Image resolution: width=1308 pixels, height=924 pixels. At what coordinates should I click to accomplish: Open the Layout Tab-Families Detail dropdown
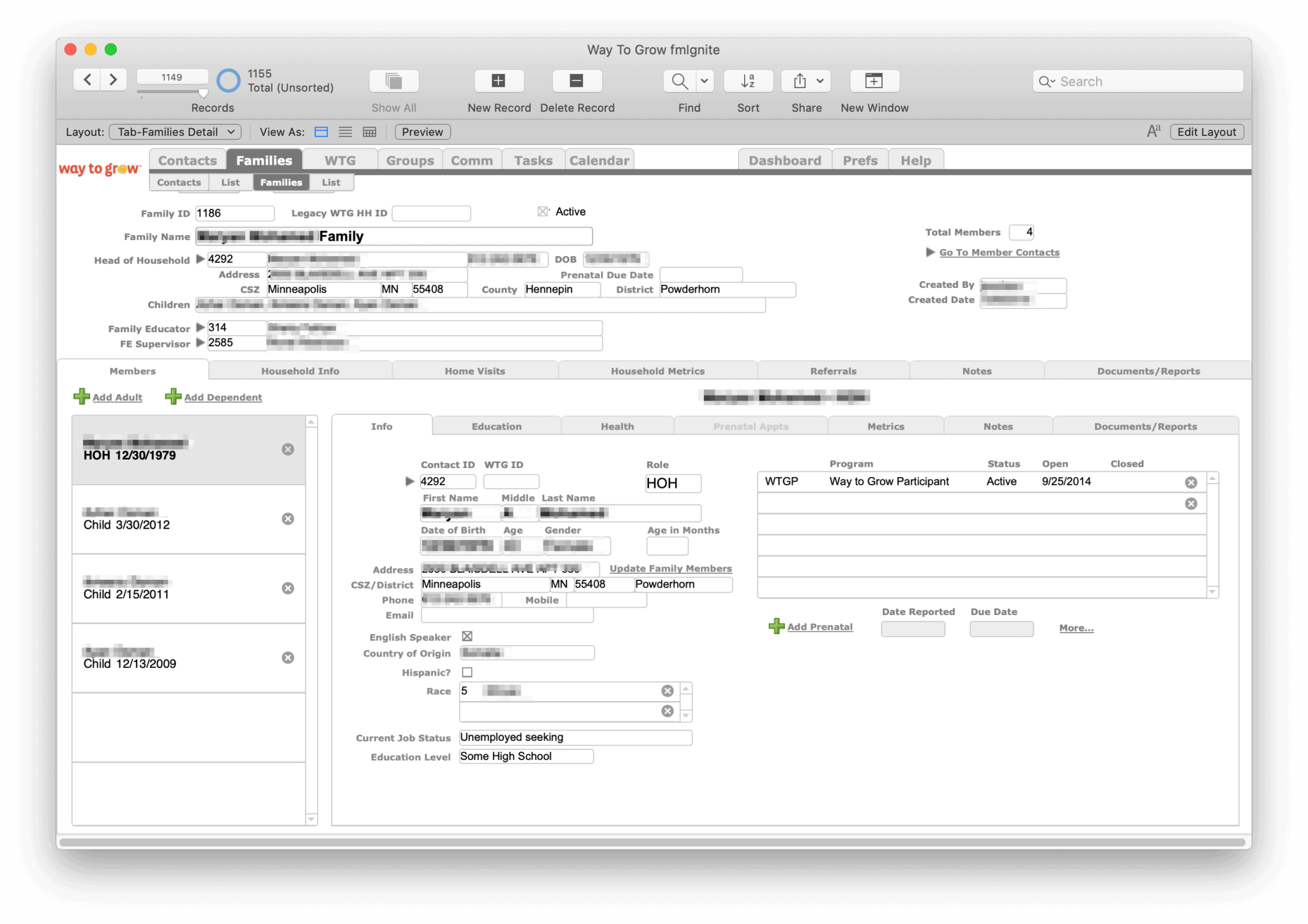tap(175, 132)
